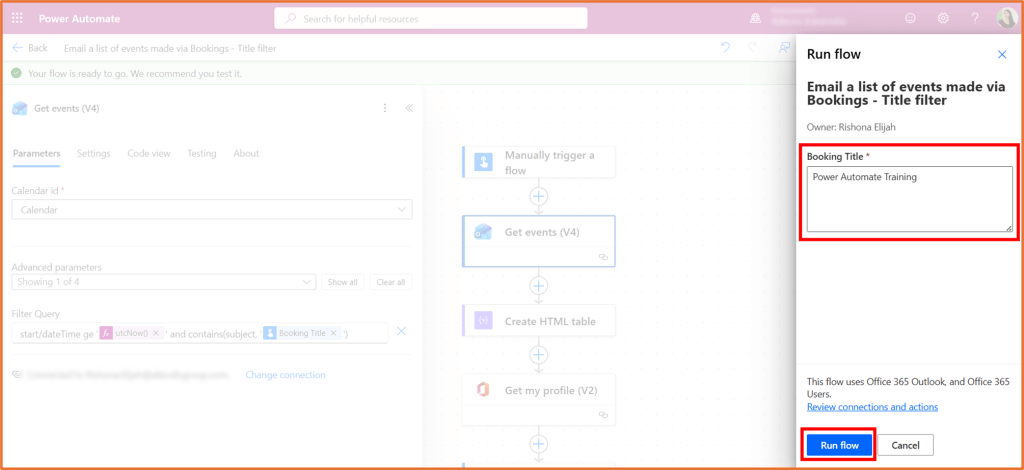Open the Get events ellipsis menu
The width and height of the screenshot is (1024, 470).
385,108
